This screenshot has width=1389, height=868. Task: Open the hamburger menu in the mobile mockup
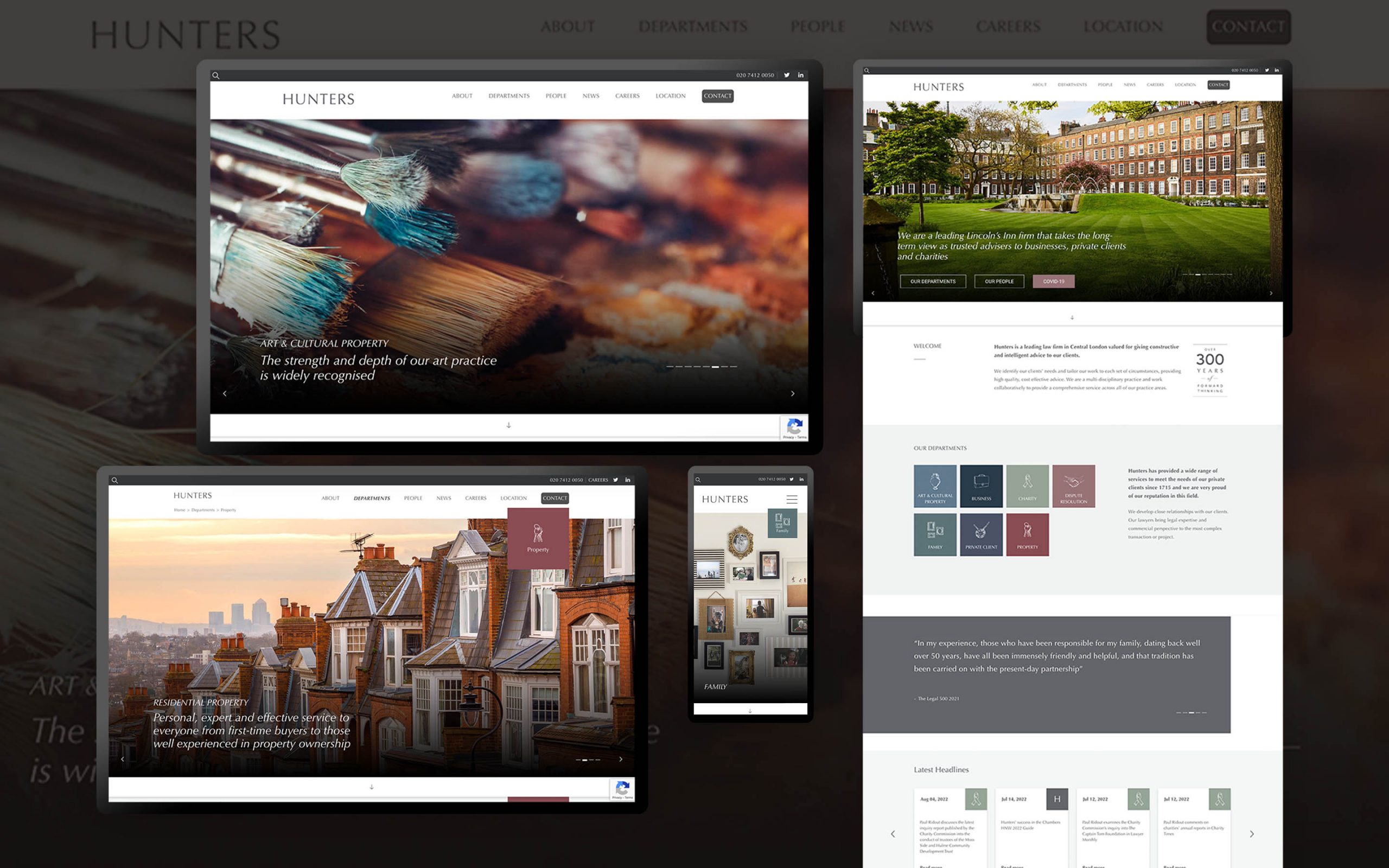click(792, 500)
